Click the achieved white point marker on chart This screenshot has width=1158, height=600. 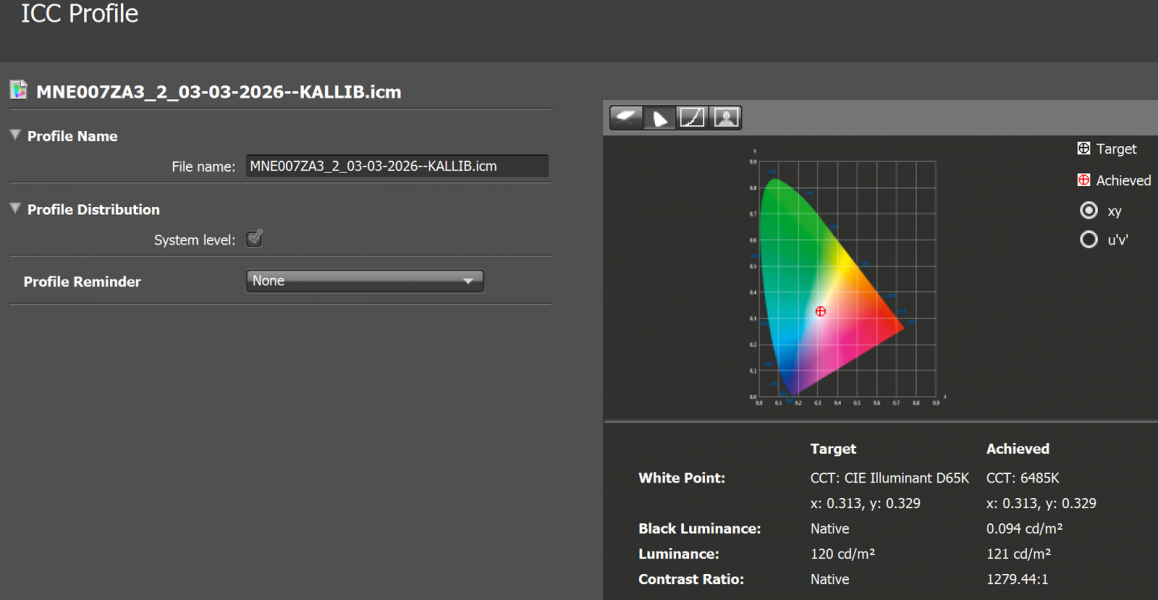(821, 312)
